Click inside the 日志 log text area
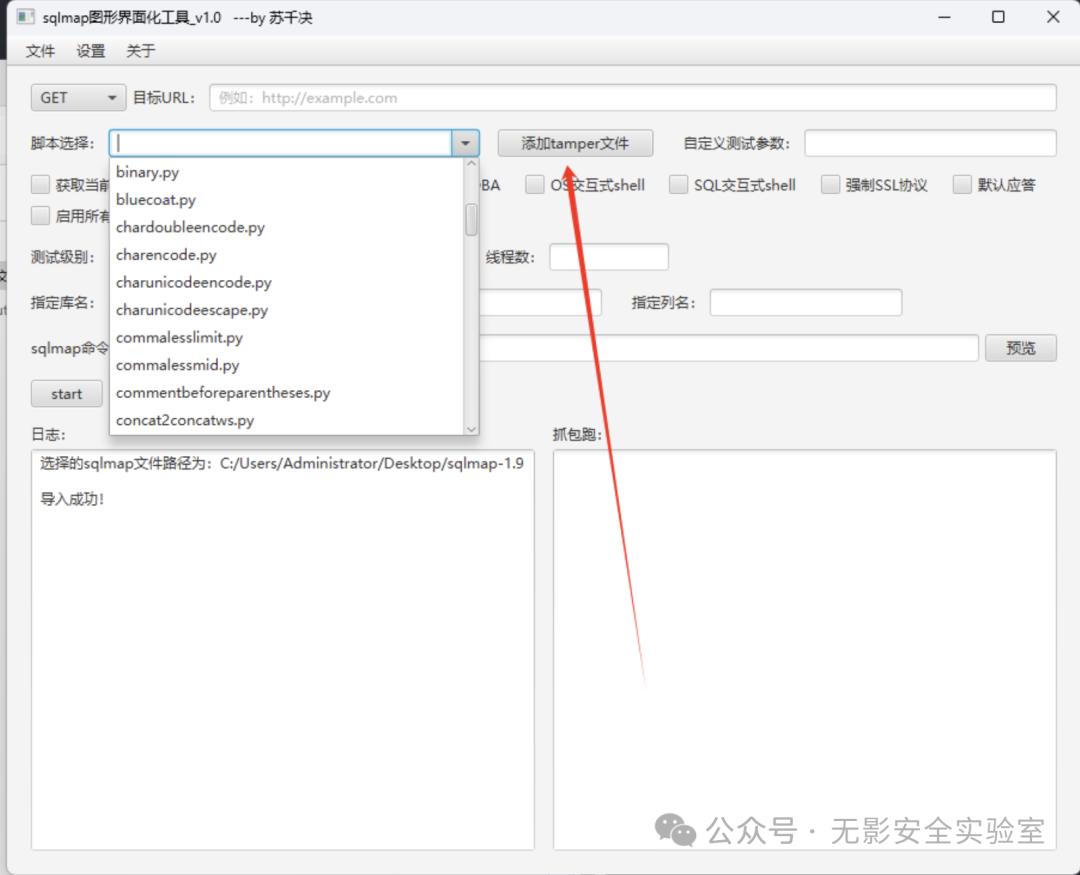 (283, 650)
